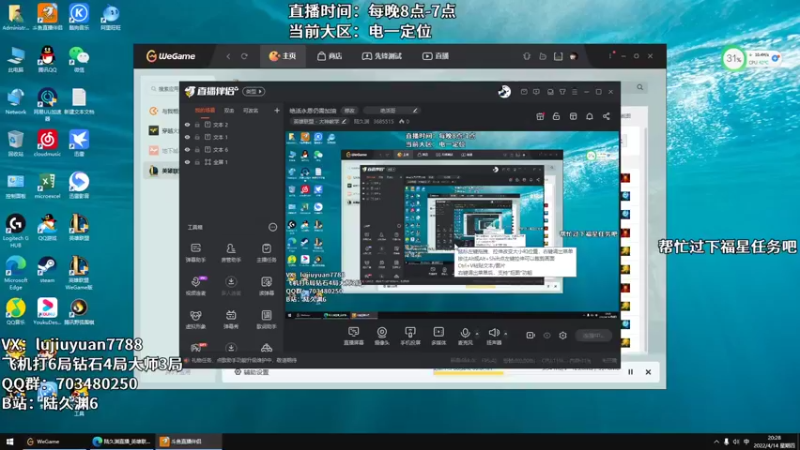Lock the 文本 2 source layer
The height and width of the screenshot is (450, 800).
197,124
